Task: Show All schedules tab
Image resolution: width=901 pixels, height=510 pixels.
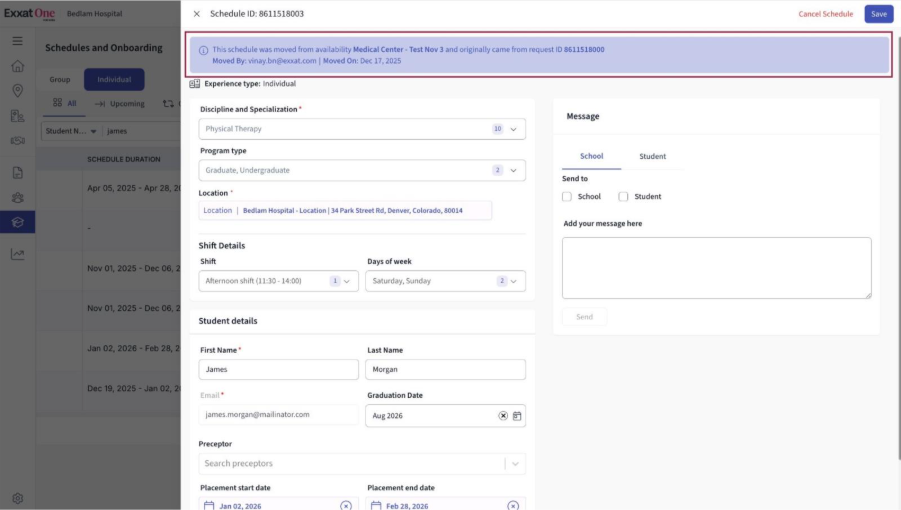Action: pos(64,103)
